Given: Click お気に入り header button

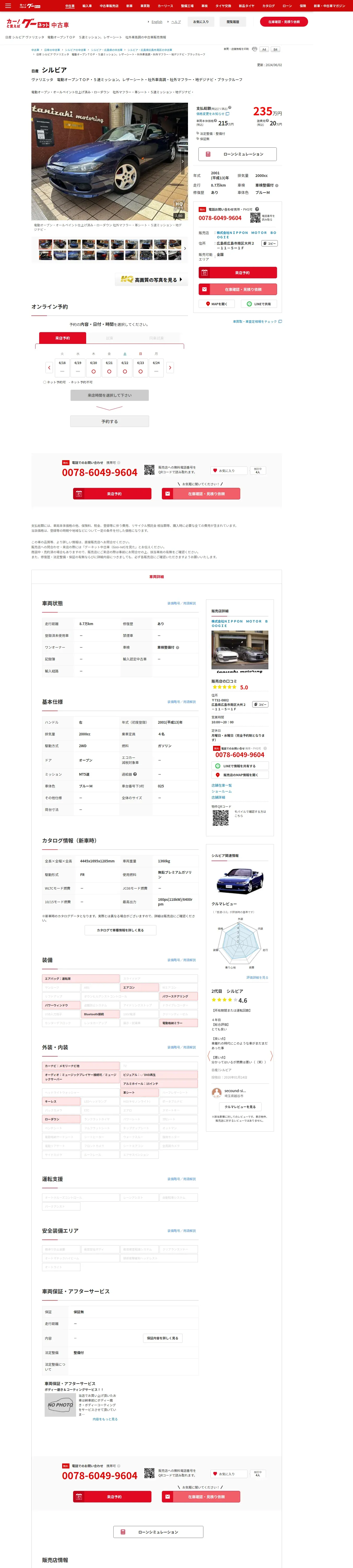Looking at the screenshot, I should pyautogui.click(x=201, y=22).
